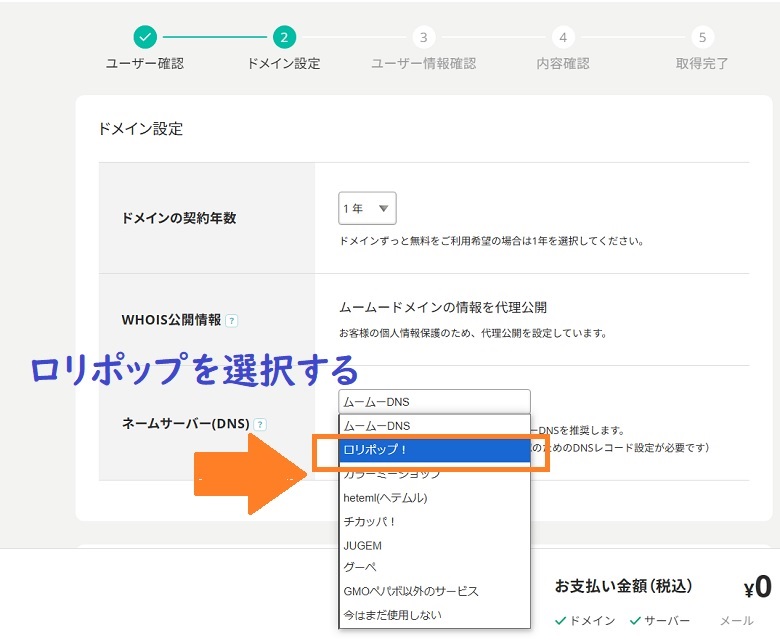780x644 pixels.
Task: Click the ドメイン設定 section heading
Action: point(141,129)
